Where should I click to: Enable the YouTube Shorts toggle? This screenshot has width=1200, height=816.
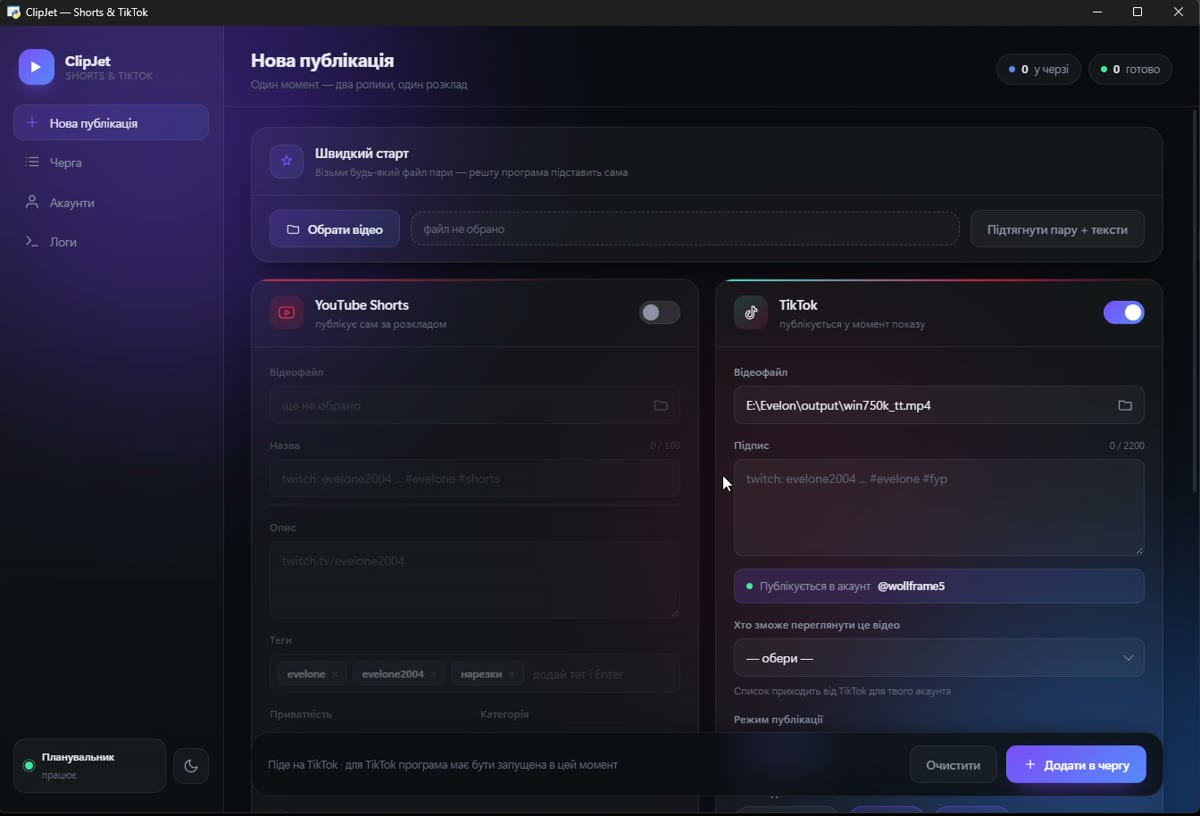click(x=660, y=313)
